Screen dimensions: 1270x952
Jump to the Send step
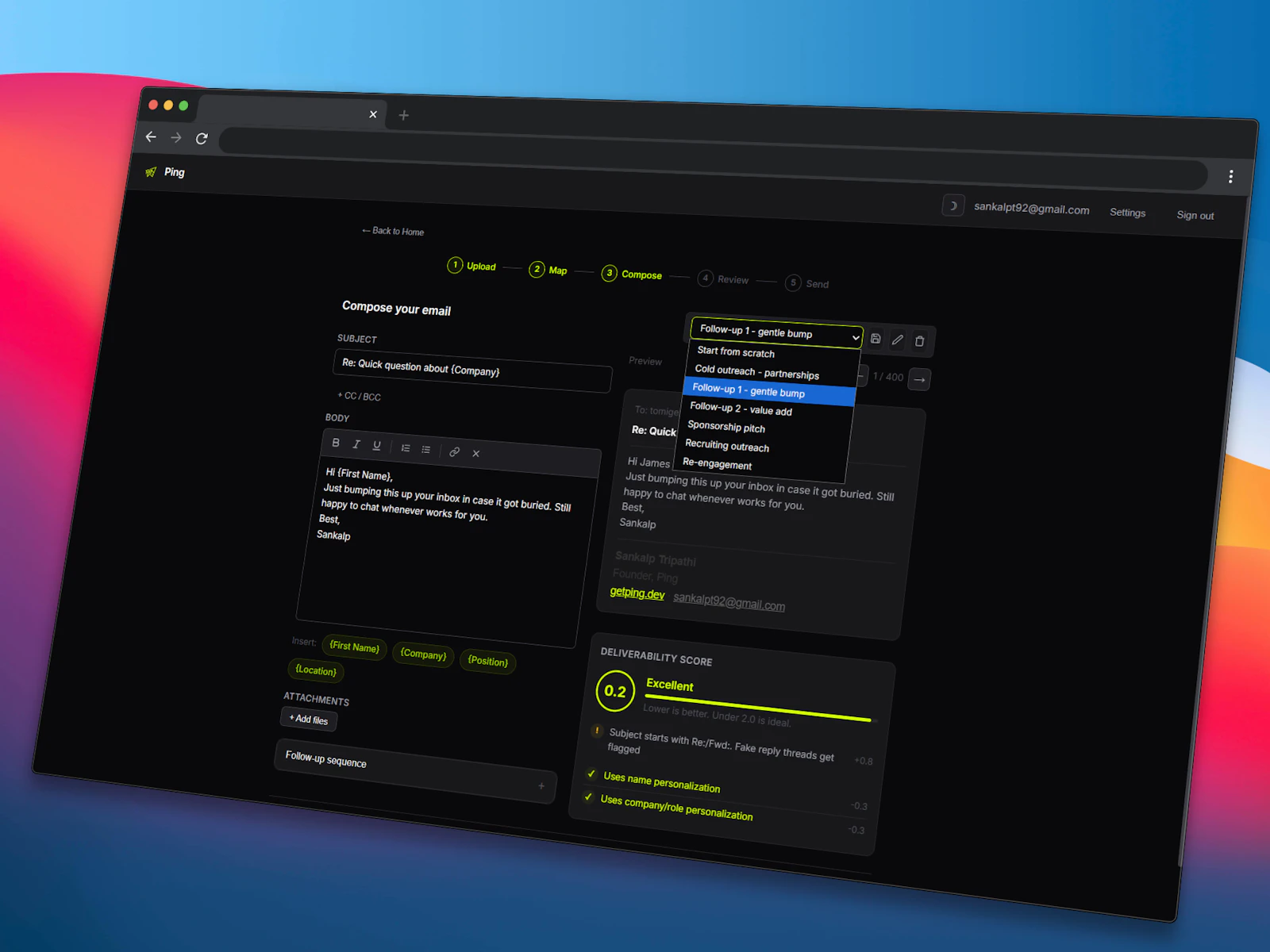pos(807,283)
